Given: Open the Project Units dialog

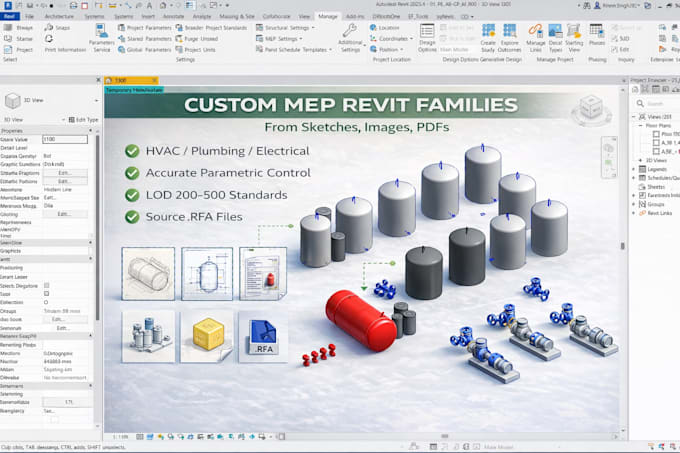Looking at the screenshot, I should 196,50.
